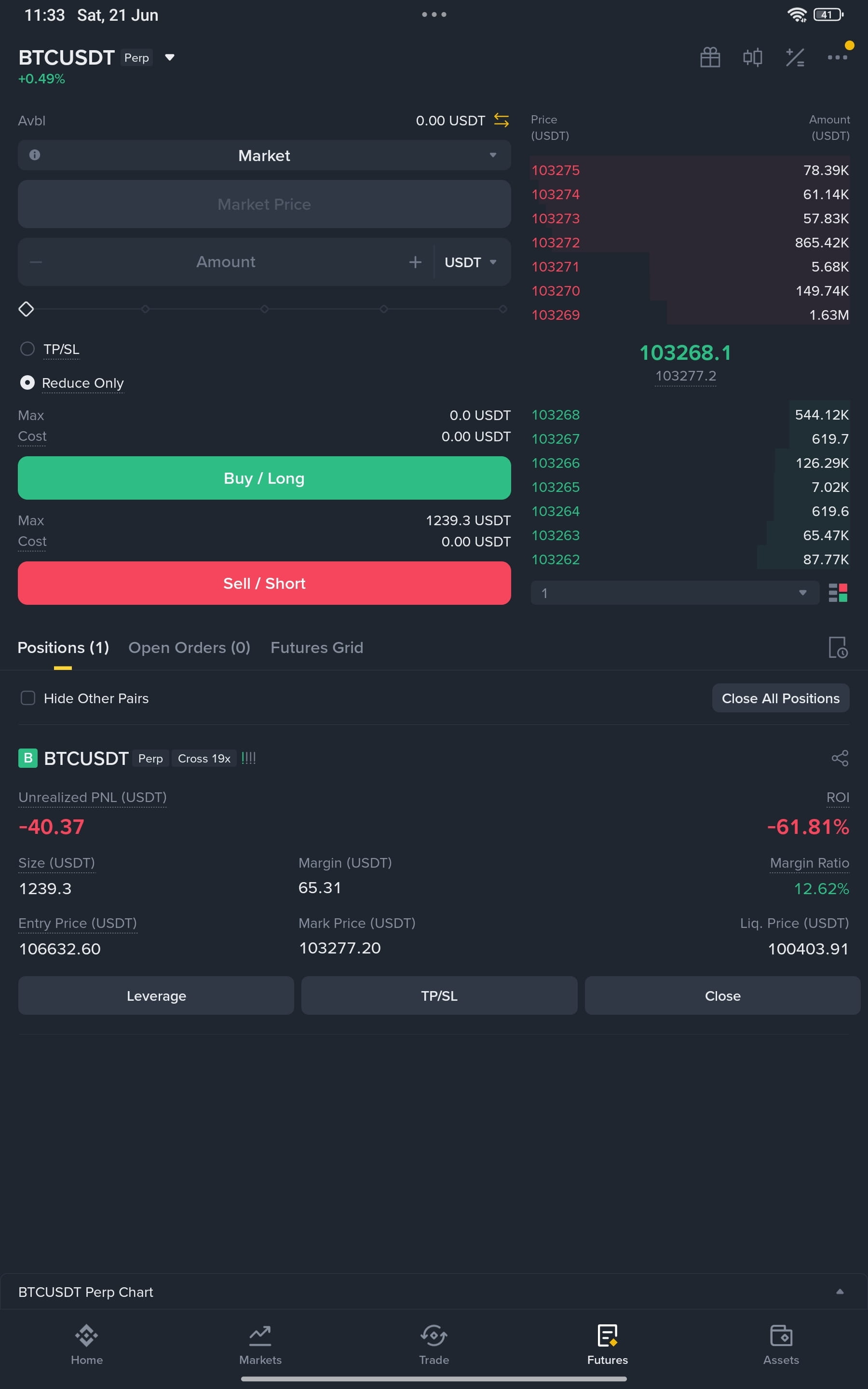Set the amount slider to its 100% end point
This screenshot has width=868, height=1389.
(503, 309)
